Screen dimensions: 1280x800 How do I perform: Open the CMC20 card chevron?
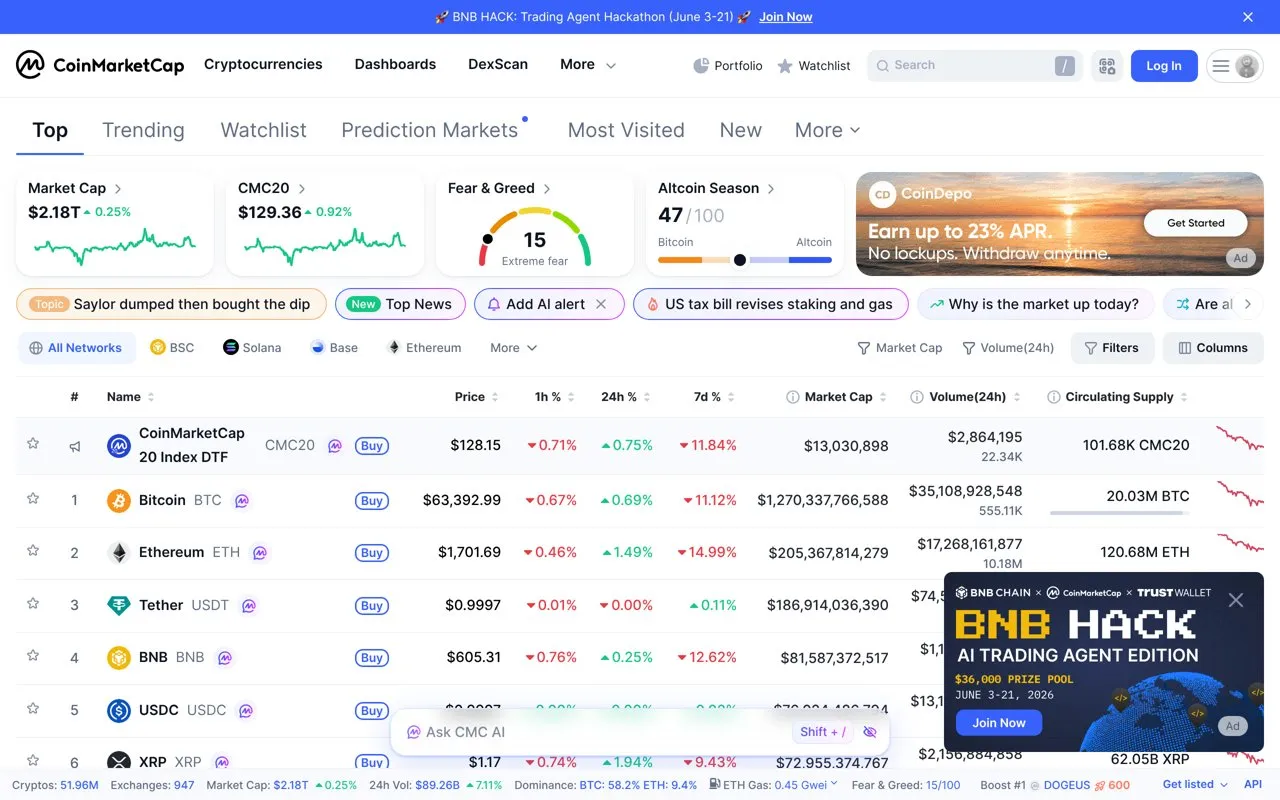302,188
